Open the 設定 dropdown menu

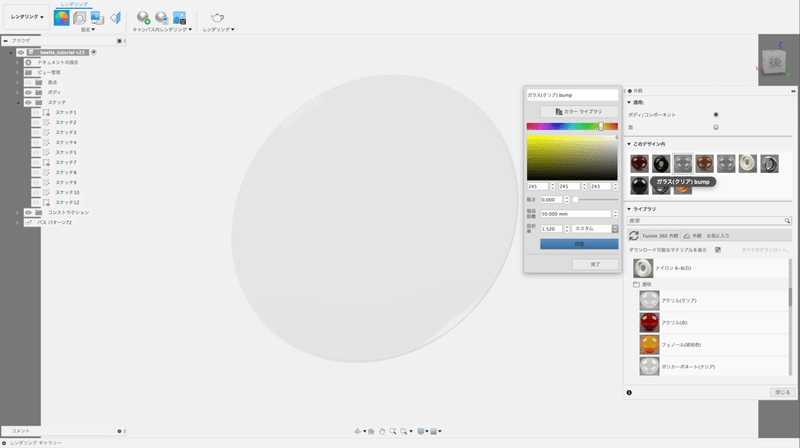pos(88,30)
